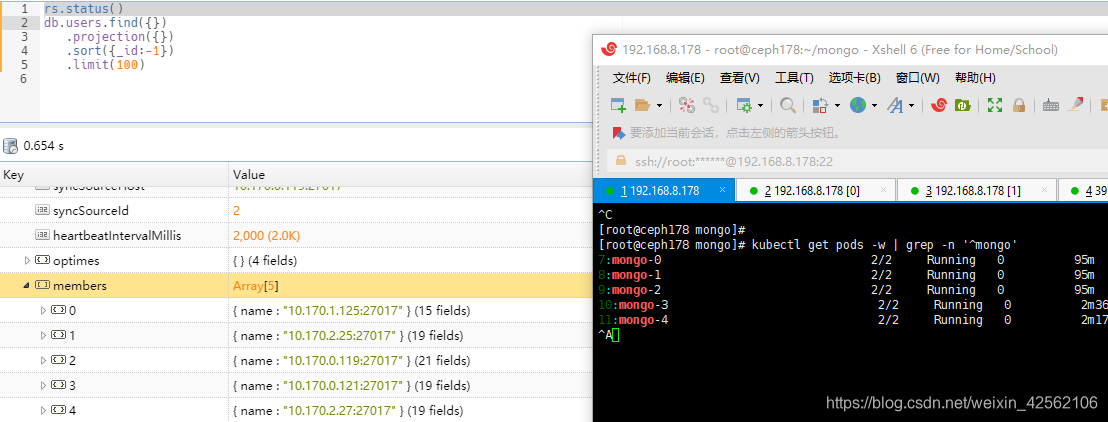Image resolution: width=1108 pixels, height=422 pixels.
Task: Expand the optimes row
Action: tap(28, 261)
